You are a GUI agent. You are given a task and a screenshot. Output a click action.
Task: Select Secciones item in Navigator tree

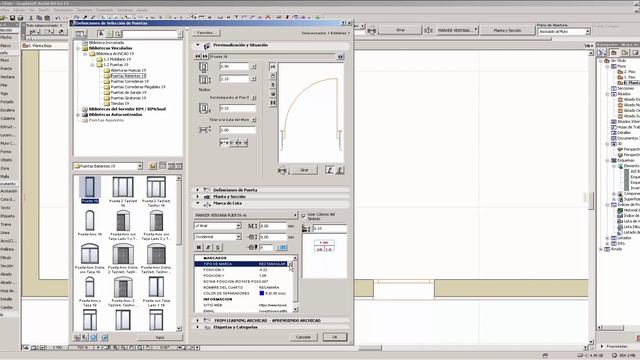pyautogui.click(x=626, y=88)
